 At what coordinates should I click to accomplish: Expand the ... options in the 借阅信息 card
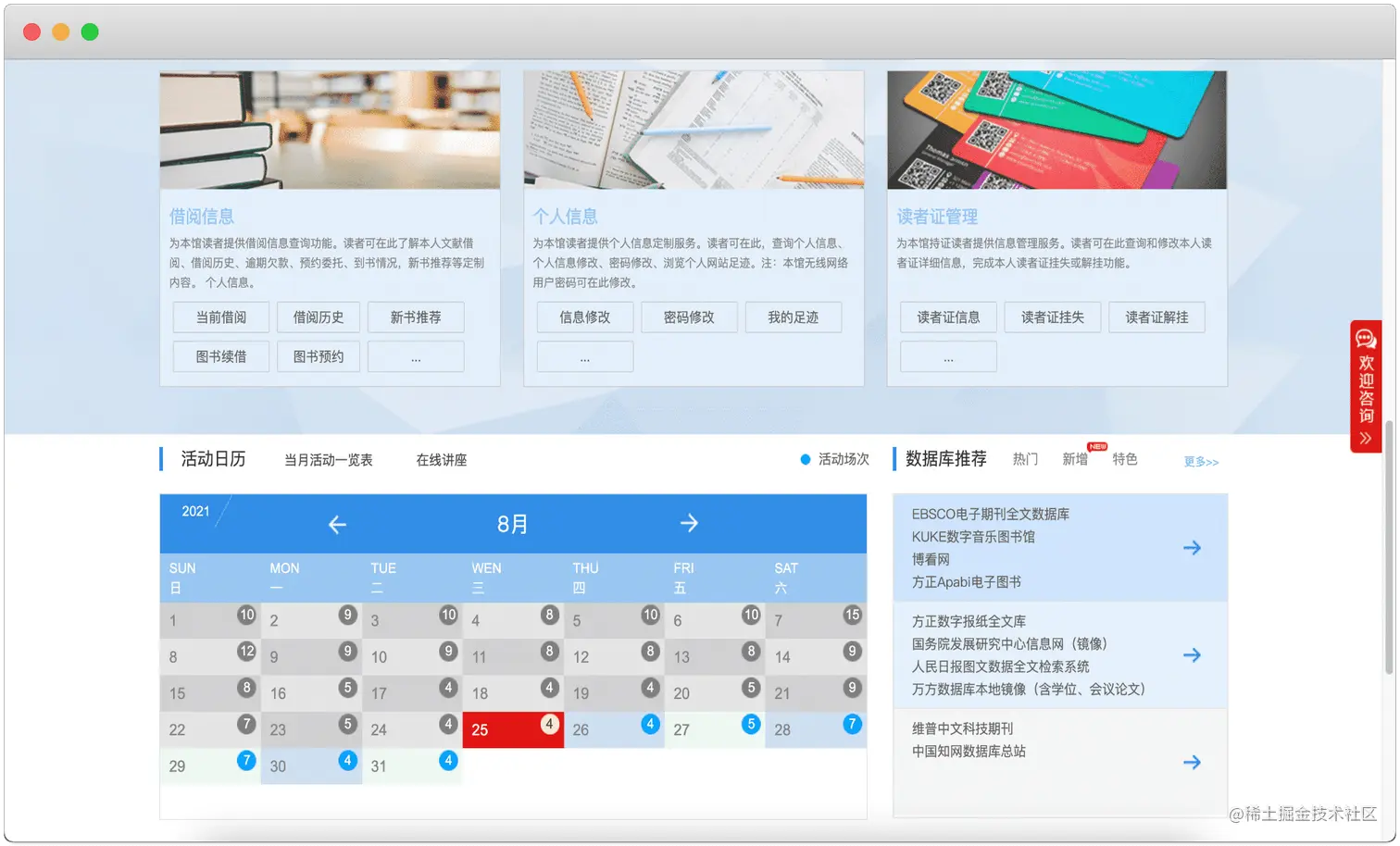(415, 356)
